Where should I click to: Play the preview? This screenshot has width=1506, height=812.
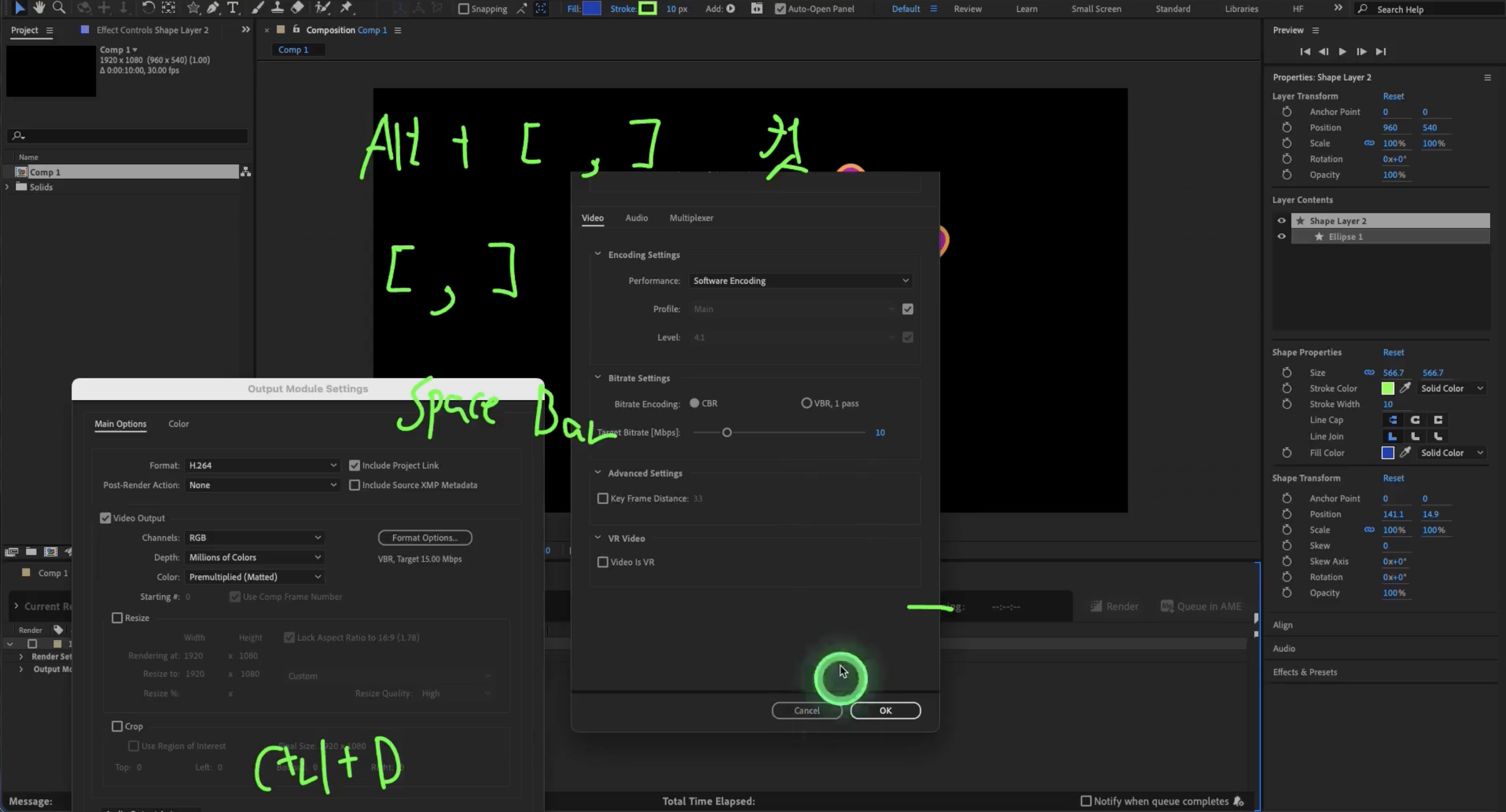[x=1342, y=51]
